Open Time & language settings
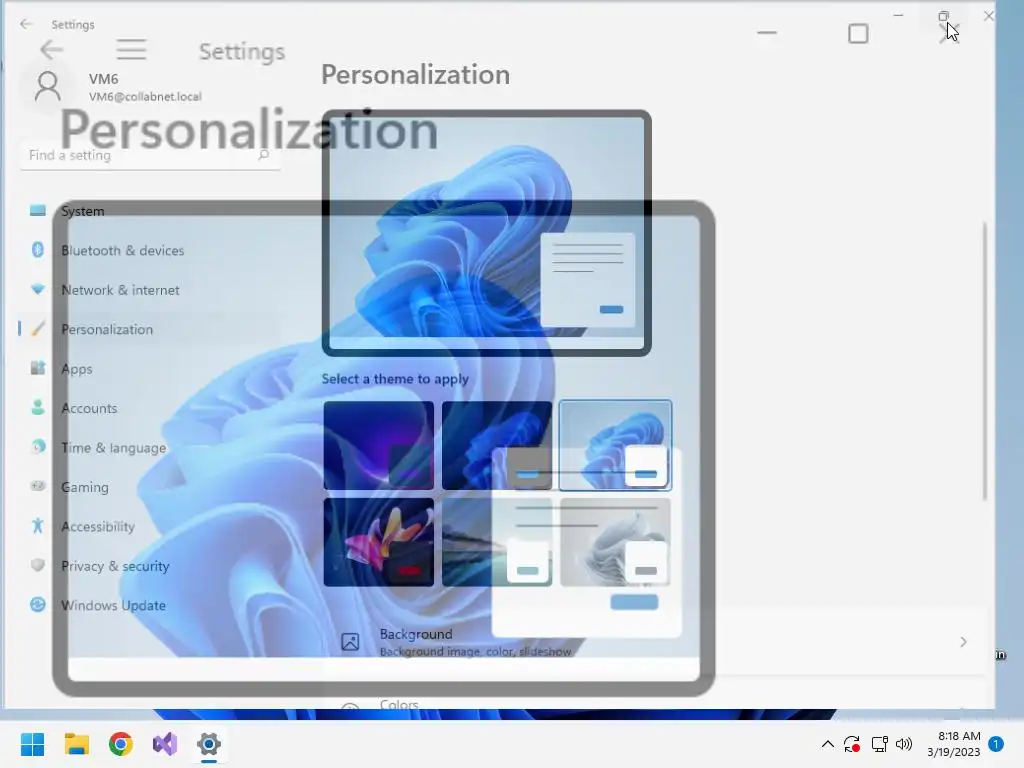Image resolution: width=1024 pixels, height=768 pixels. pyautogui.click(x=149, y=448)
